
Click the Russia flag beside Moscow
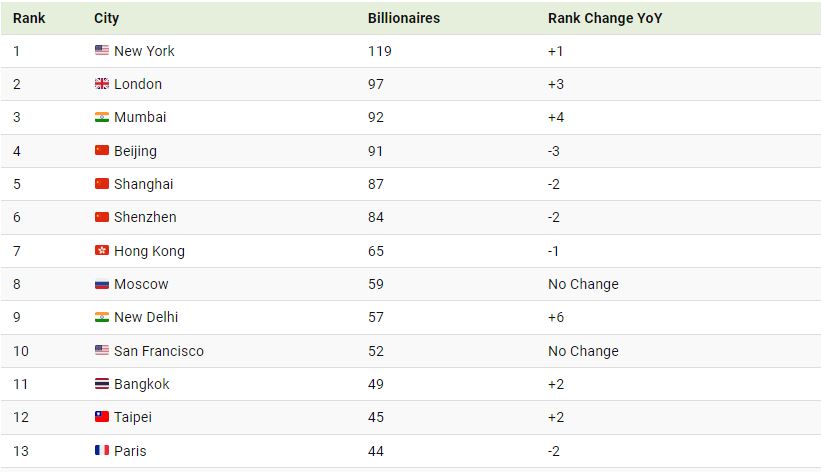[x=101, y=284]
